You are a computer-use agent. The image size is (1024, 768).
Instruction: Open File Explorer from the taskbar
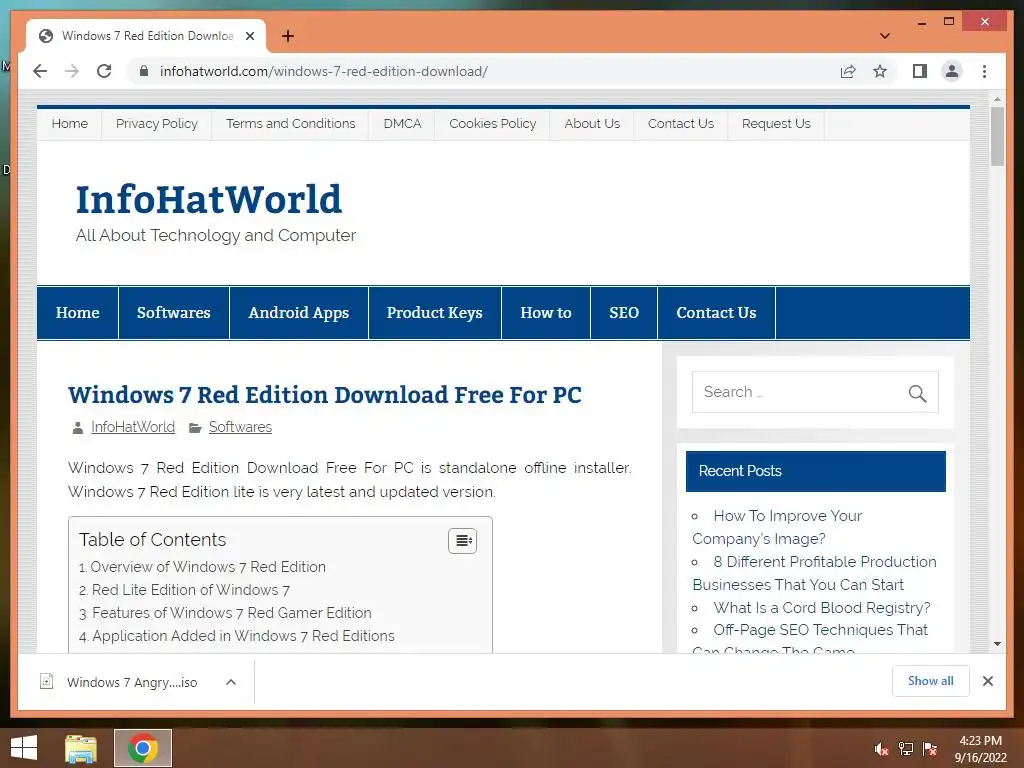click(x=81, y=748)
